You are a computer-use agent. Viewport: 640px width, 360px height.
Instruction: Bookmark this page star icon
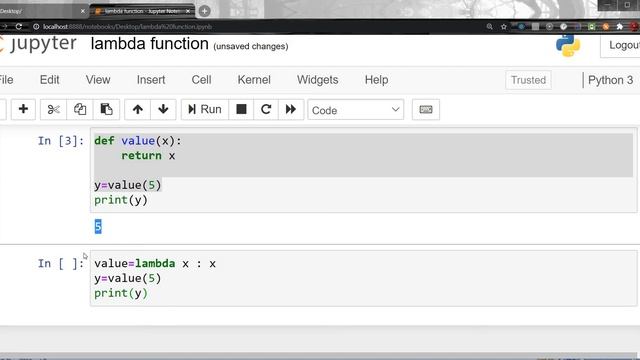[x=504, y=27]
